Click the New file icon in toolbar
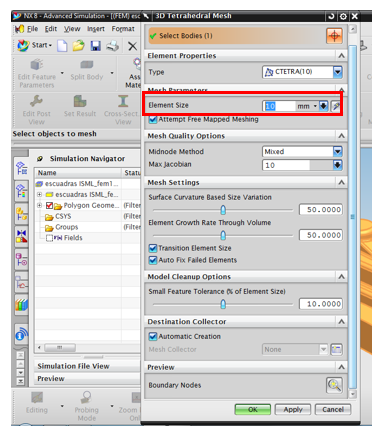This screenshot has width=386, height=444. coord(62,46)
